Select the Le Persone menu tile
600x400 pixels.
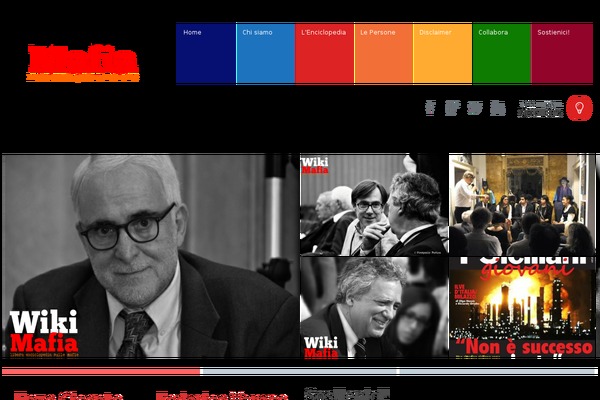pyautogui.click(x=384, y=53)
